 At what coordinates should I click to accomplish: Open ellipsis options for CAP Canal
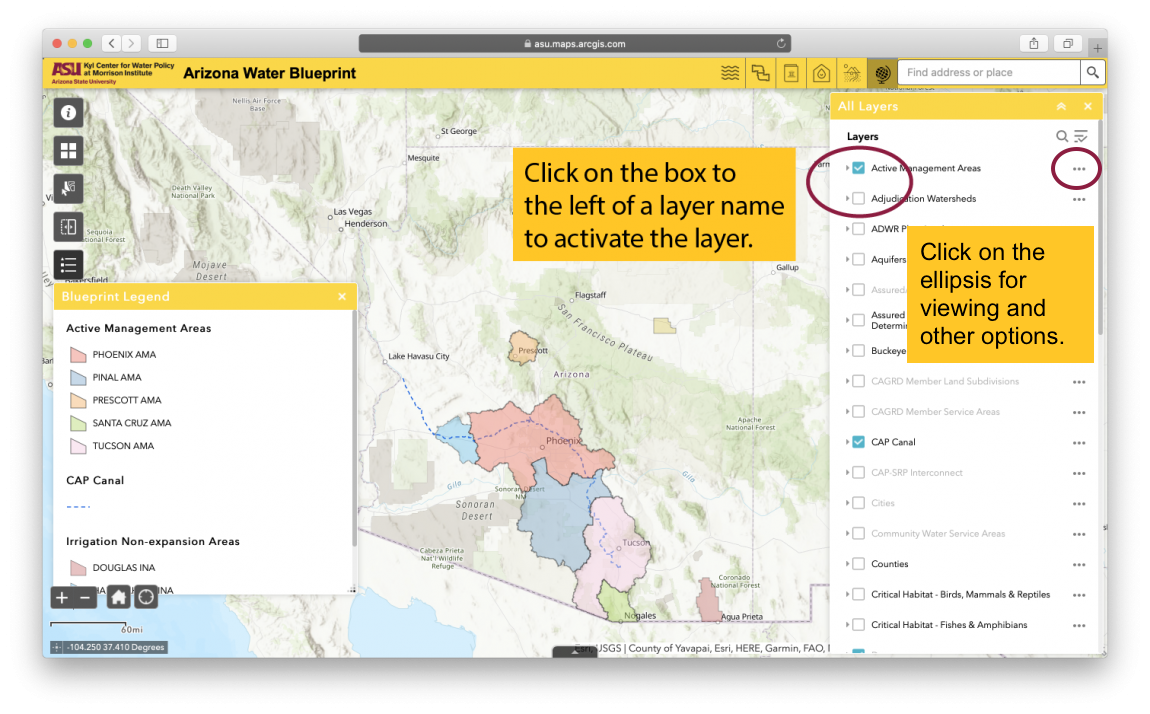point(1079,443)
